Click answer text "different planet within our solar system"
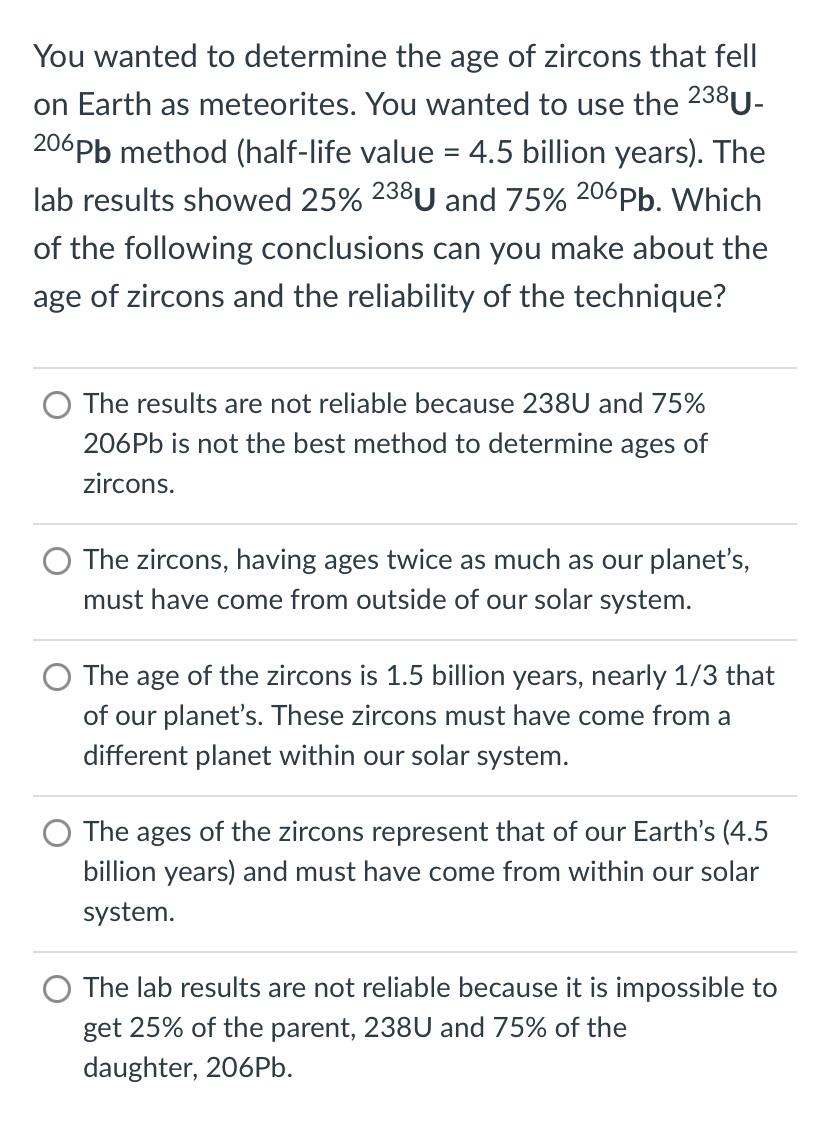The width and height of the screenshot is (834, 1132). click(x=326, y=756)
